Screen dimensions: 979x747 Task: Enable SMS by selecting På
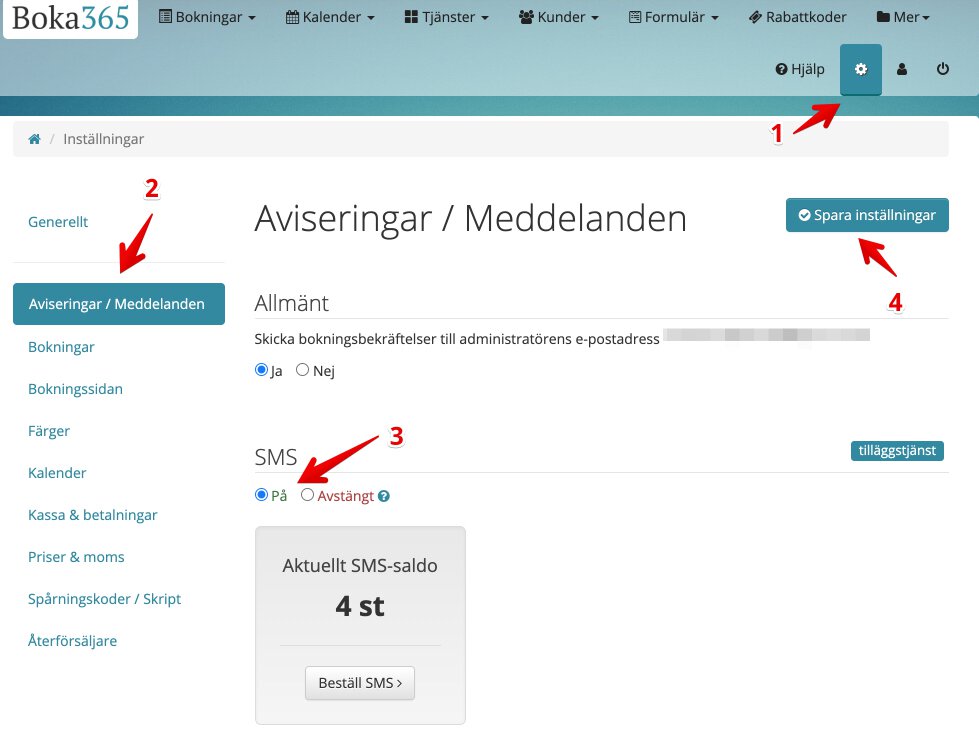pos(260,494)
